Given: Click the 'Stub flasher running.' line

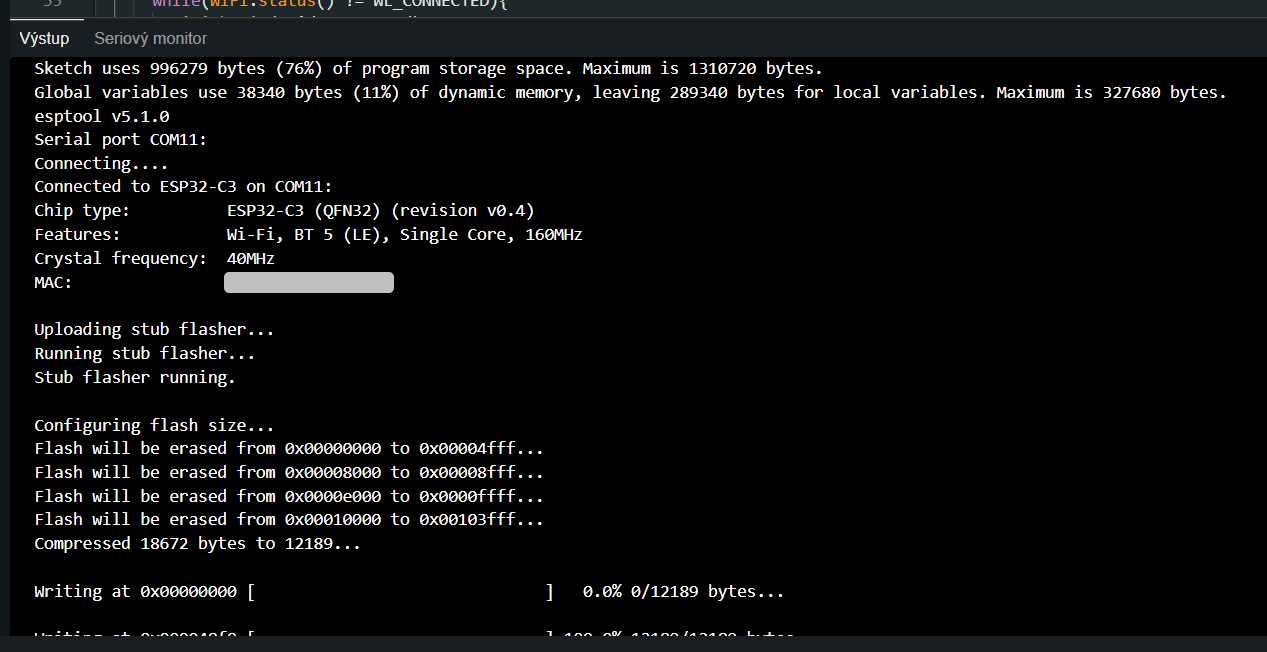Looking at the screenshot, I should tap(135, 377).
